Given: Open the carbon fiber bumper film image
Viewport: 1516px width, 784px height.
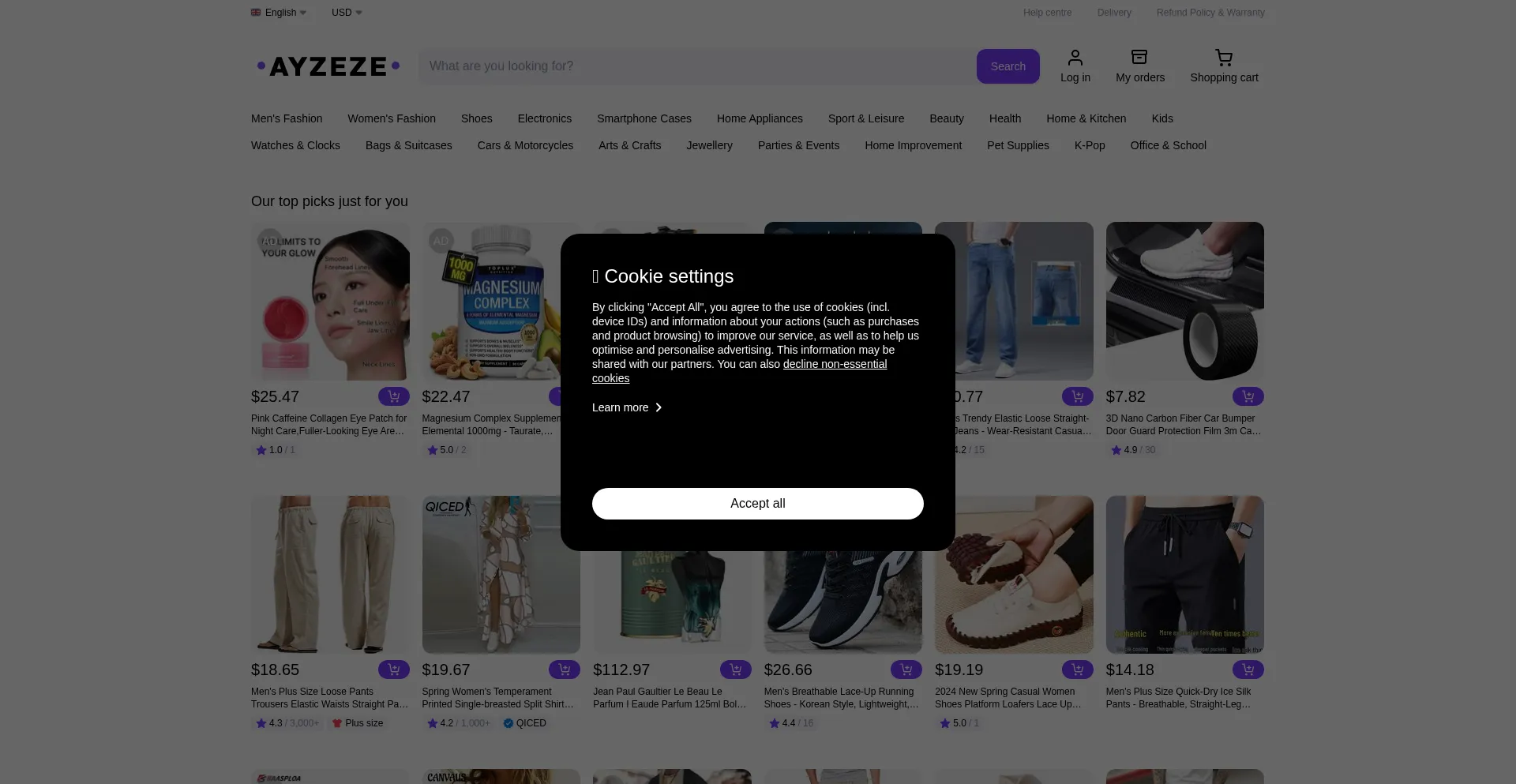Looking at the screenshot, I should (1185, 301).
